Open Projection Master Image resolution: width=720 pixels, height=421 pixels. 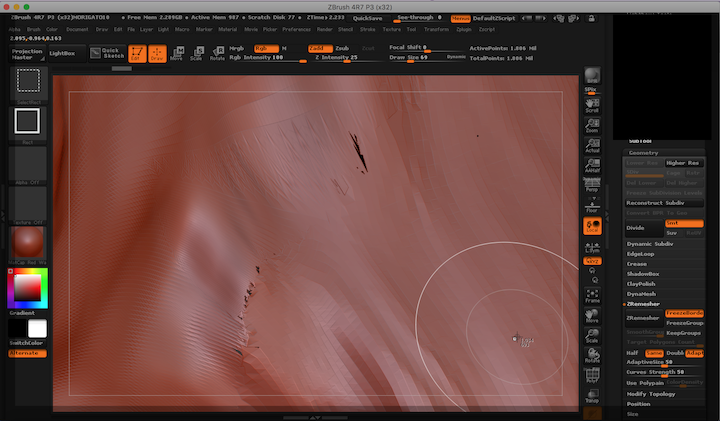pos(28,54)
